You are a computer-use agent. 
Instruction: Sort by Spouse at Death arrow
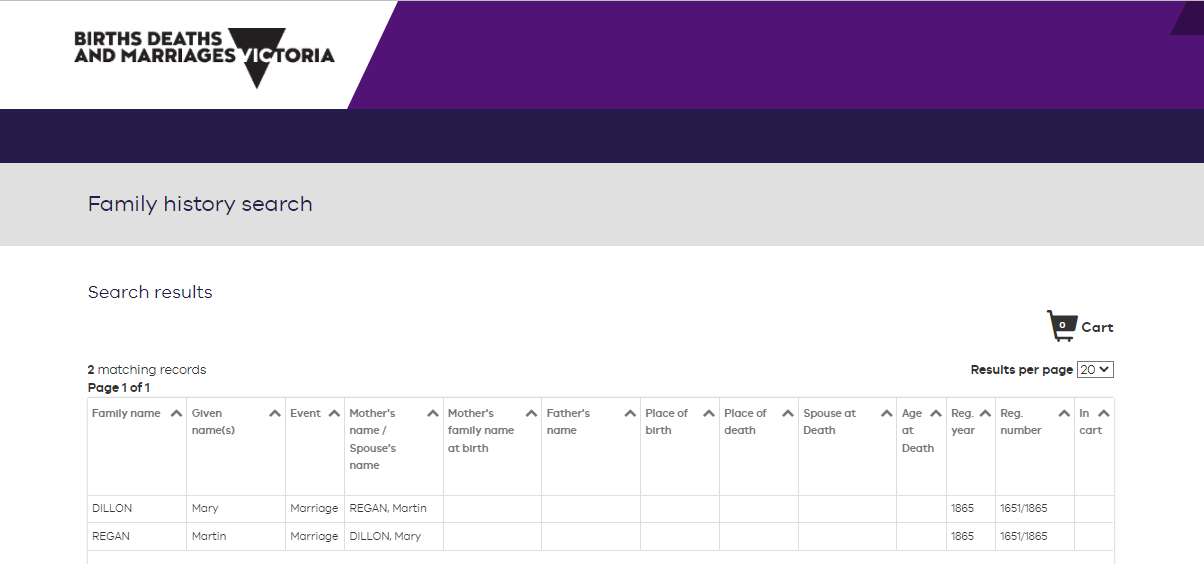(886, 414)
